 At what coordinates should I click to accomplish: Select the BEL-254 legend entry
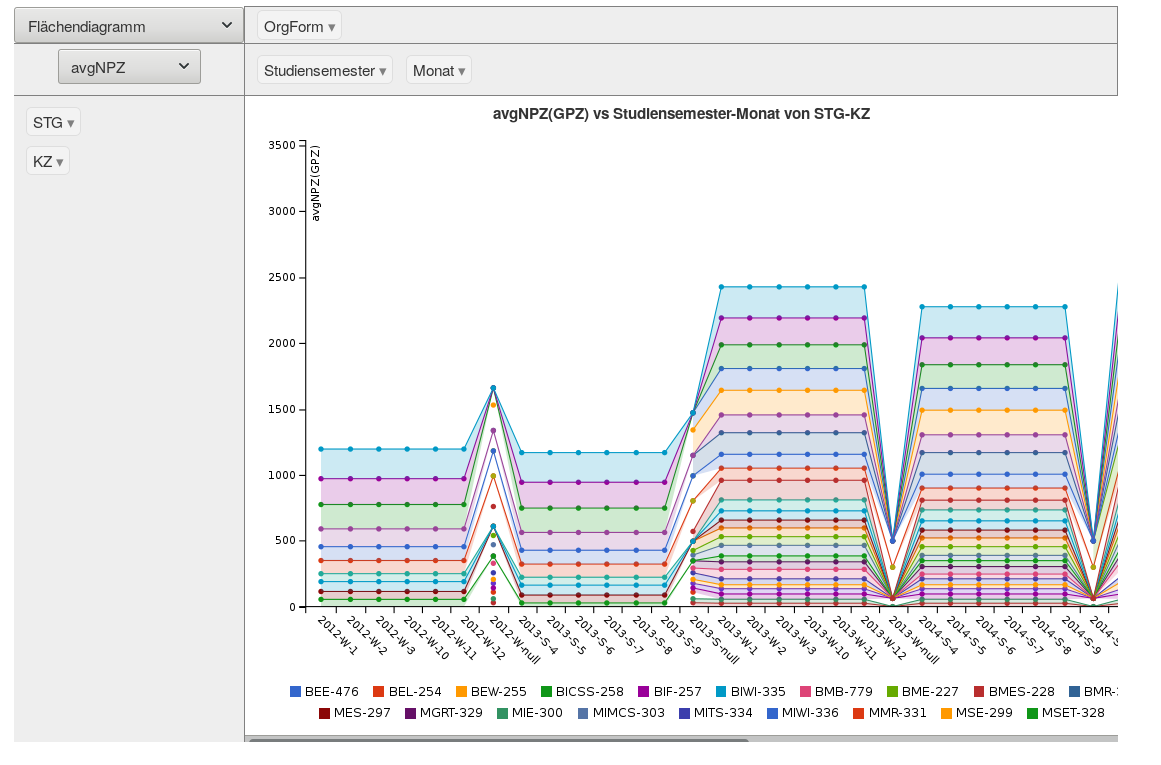click(414, 691)
